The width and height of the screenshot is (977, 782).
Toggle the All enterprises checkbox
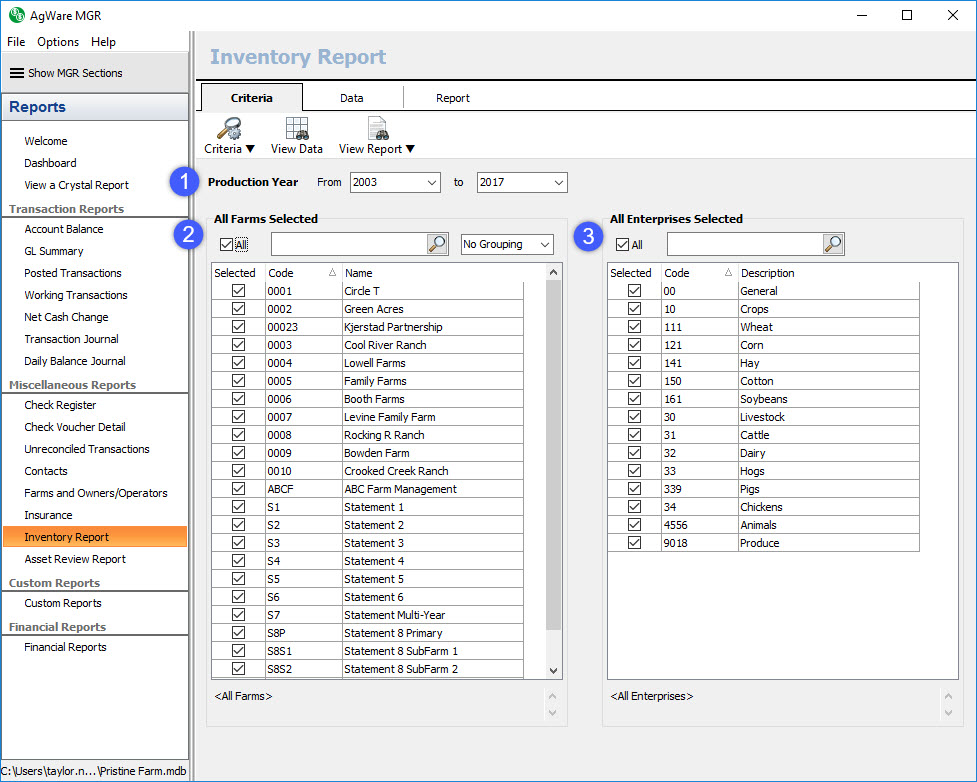(622, 244)
